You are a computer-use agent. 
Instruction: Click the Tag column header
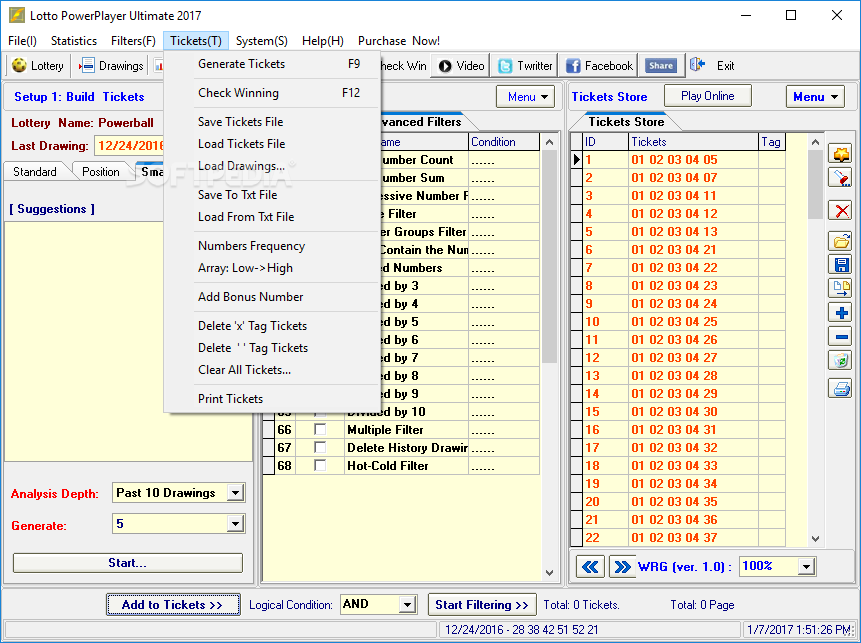point(771,142)
